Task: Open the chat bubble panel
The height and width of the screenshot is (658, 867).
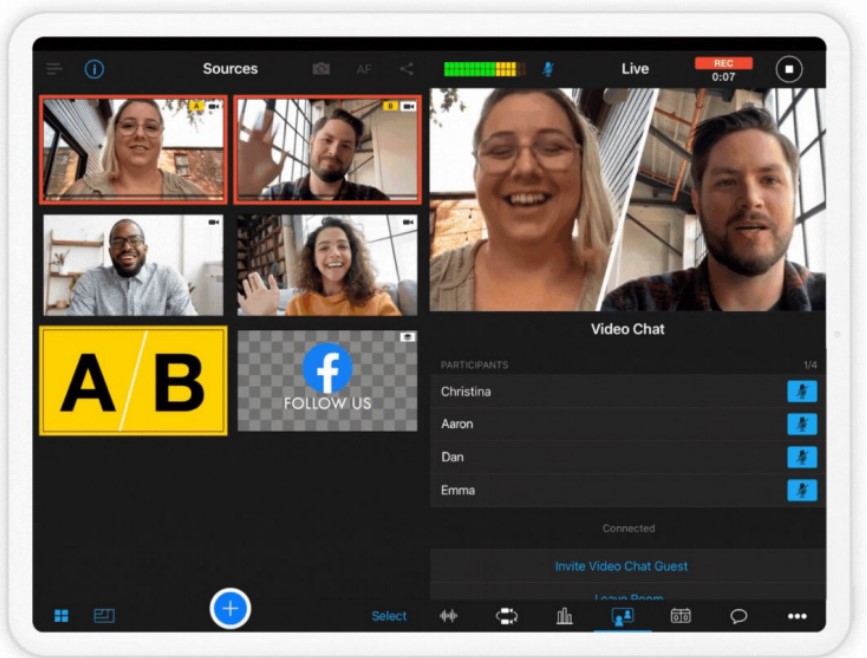Action: click(739, 617)
